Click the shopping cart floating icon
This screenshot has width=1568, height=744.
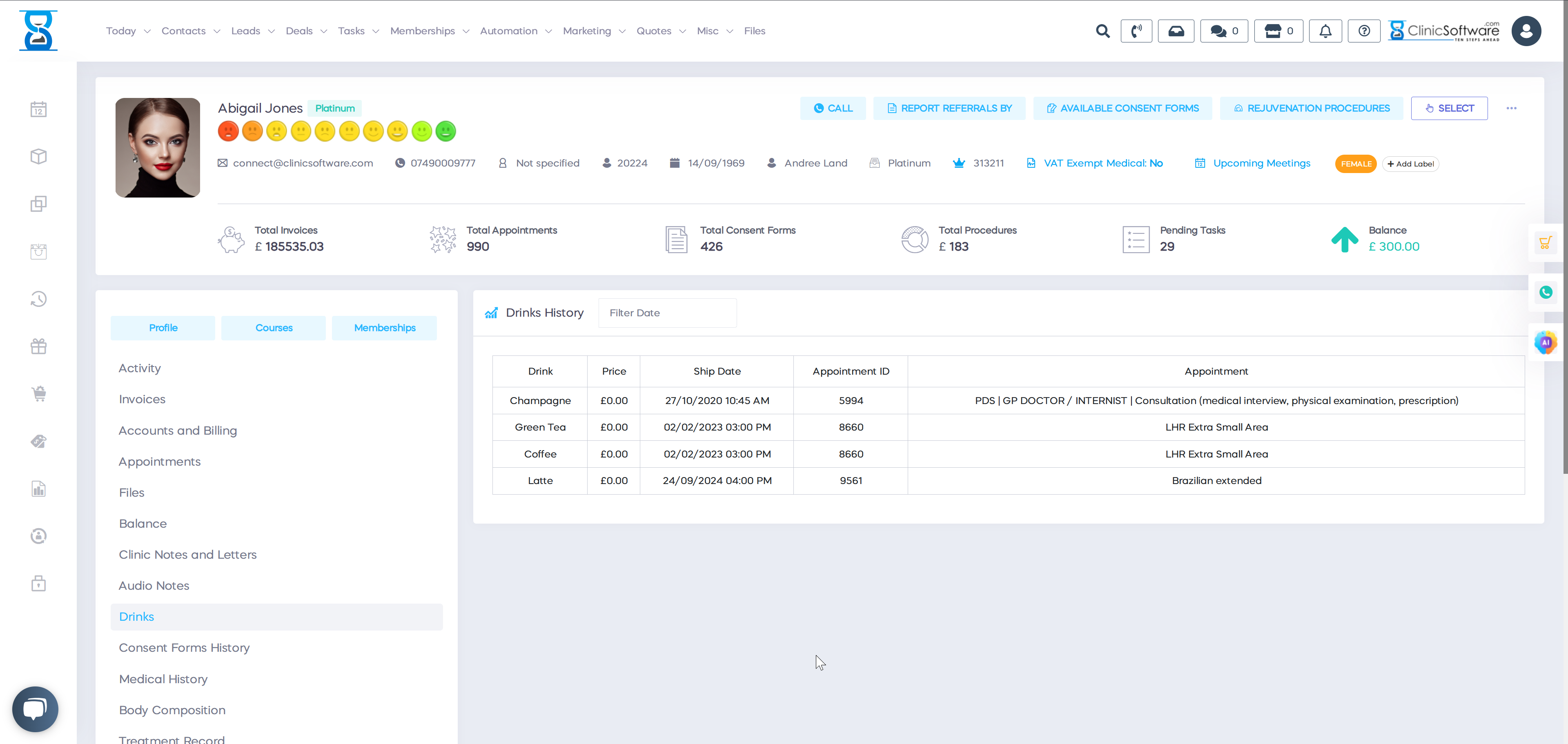pyautogui.click(x=1546, y=243)
